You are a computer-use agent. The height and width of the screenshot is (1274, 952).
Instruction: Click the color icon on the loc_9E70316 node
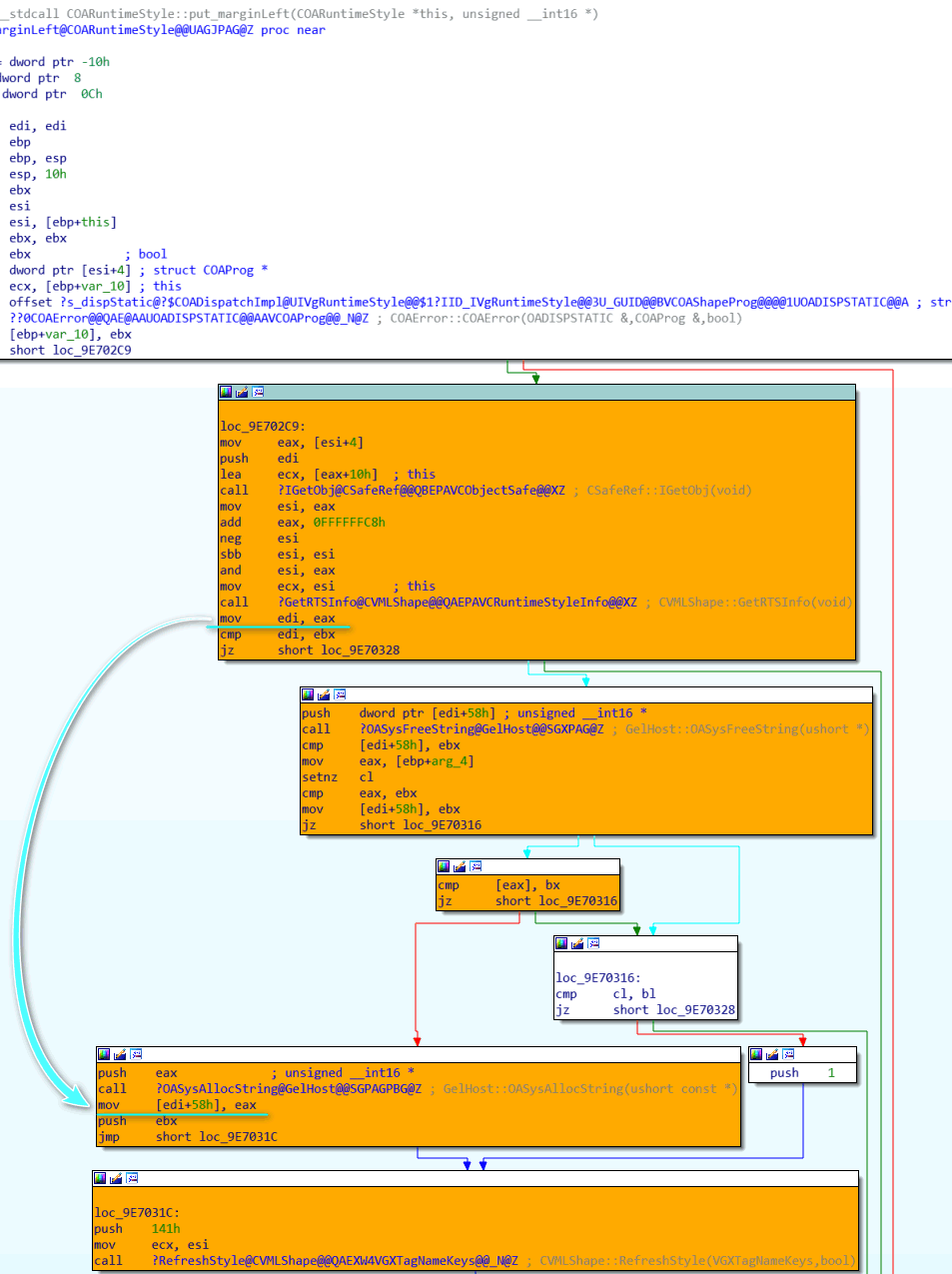click(561, 943)
